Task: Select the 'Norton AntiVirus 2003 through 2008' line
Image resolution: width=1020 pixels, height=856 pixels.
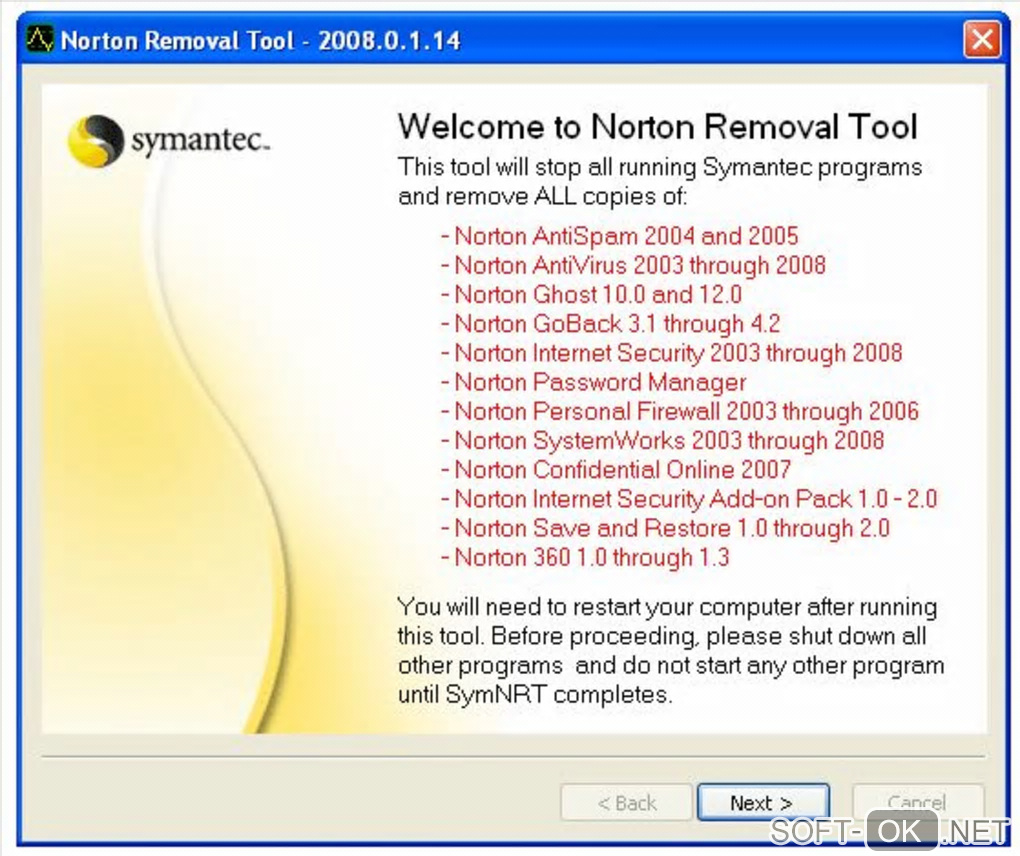Action: pos(633,265)
